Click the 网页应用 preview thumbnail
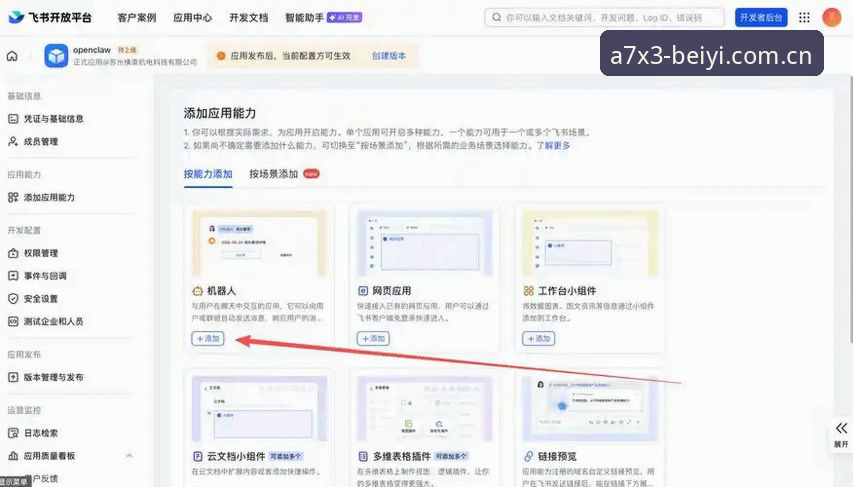Viewport: 853px width, 487px height. 425,244
